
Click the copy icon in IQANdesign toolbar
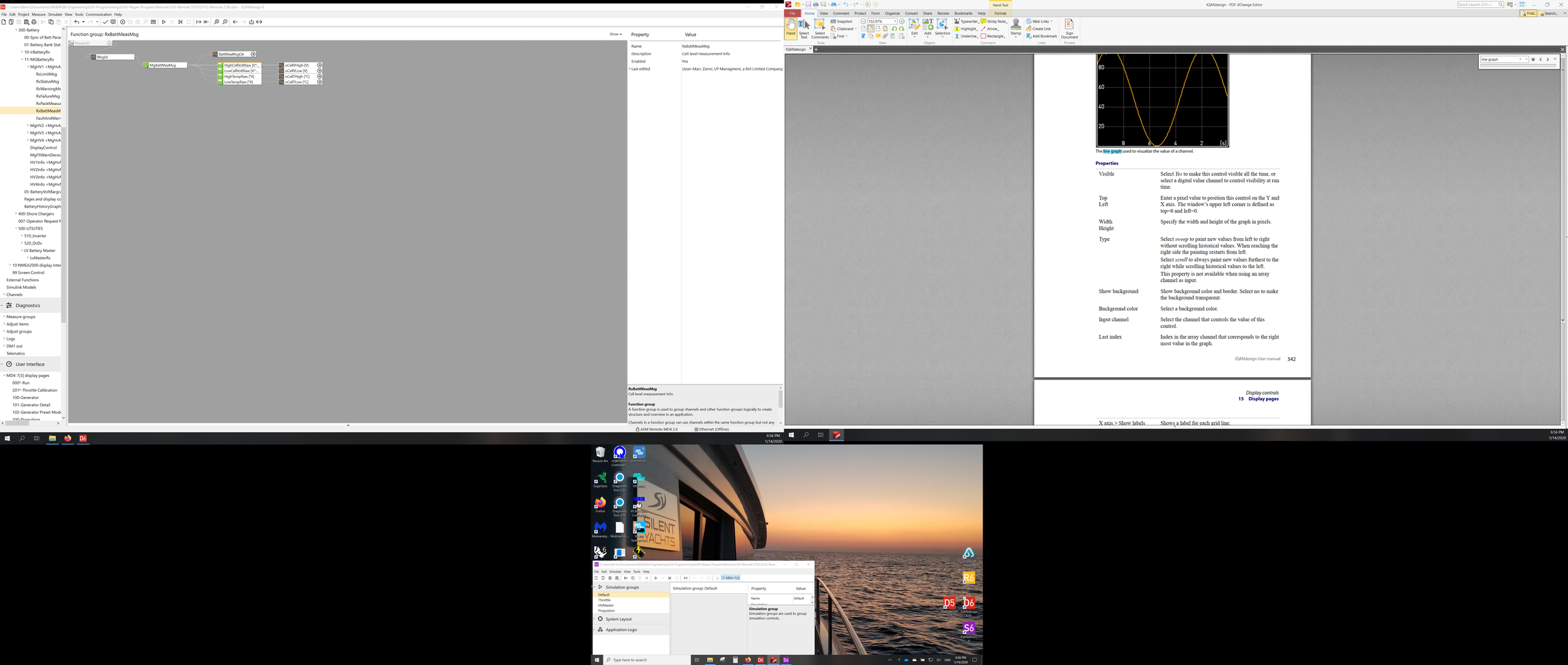(51, 22)
